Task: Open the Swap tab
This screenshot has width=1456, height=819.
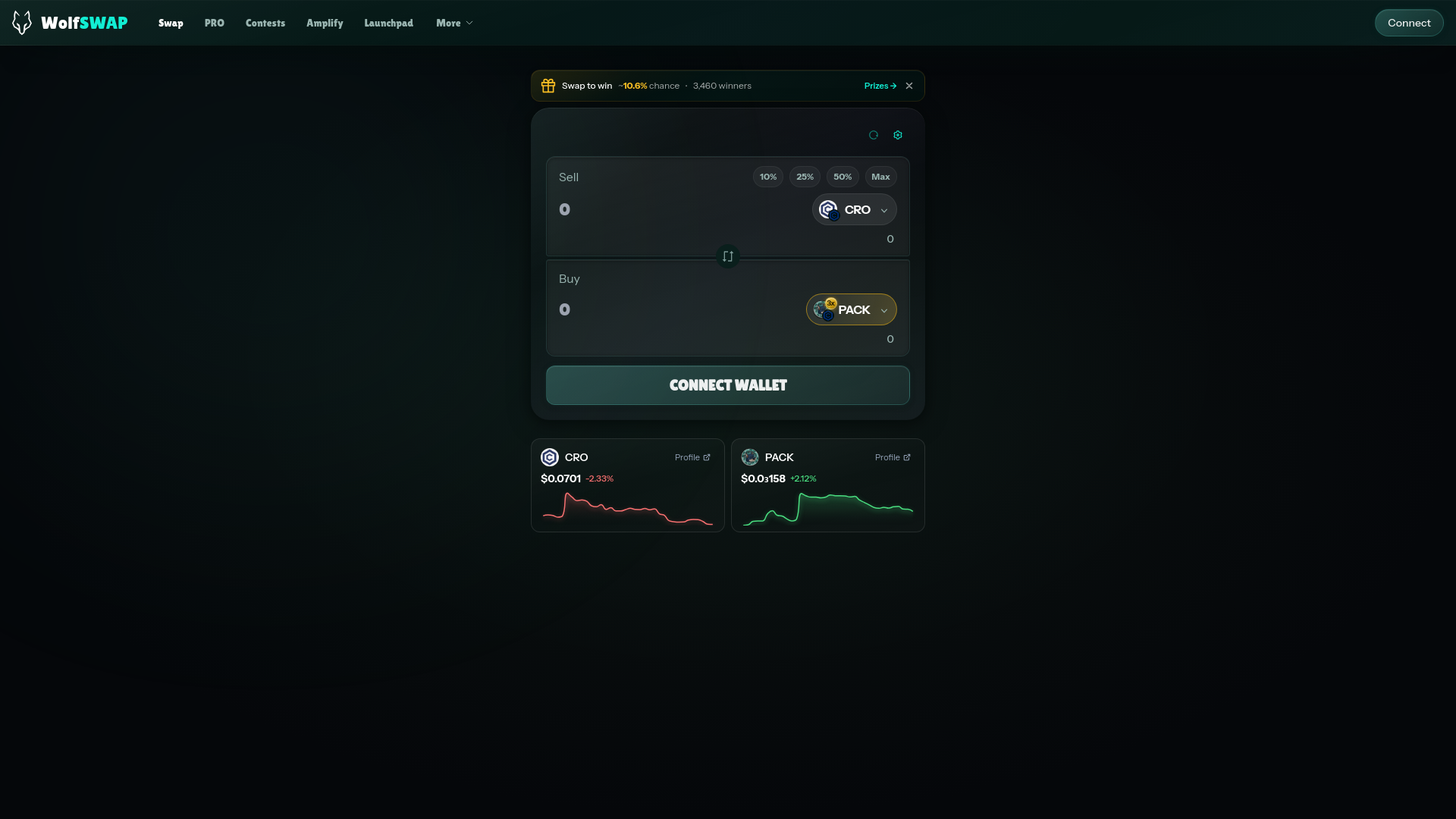Action: tap(171, 23)
